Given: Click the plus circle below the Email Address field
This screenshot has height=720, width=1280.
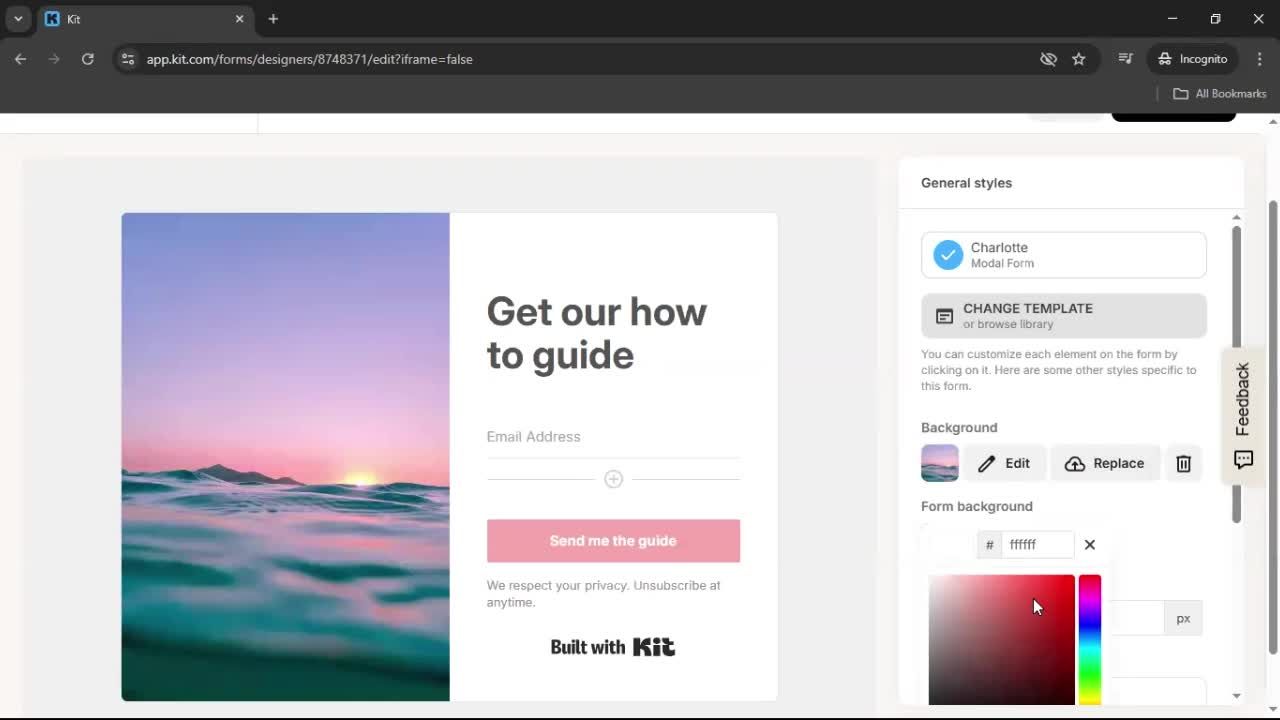Looking at the screenshot, I should coord(613,479).
